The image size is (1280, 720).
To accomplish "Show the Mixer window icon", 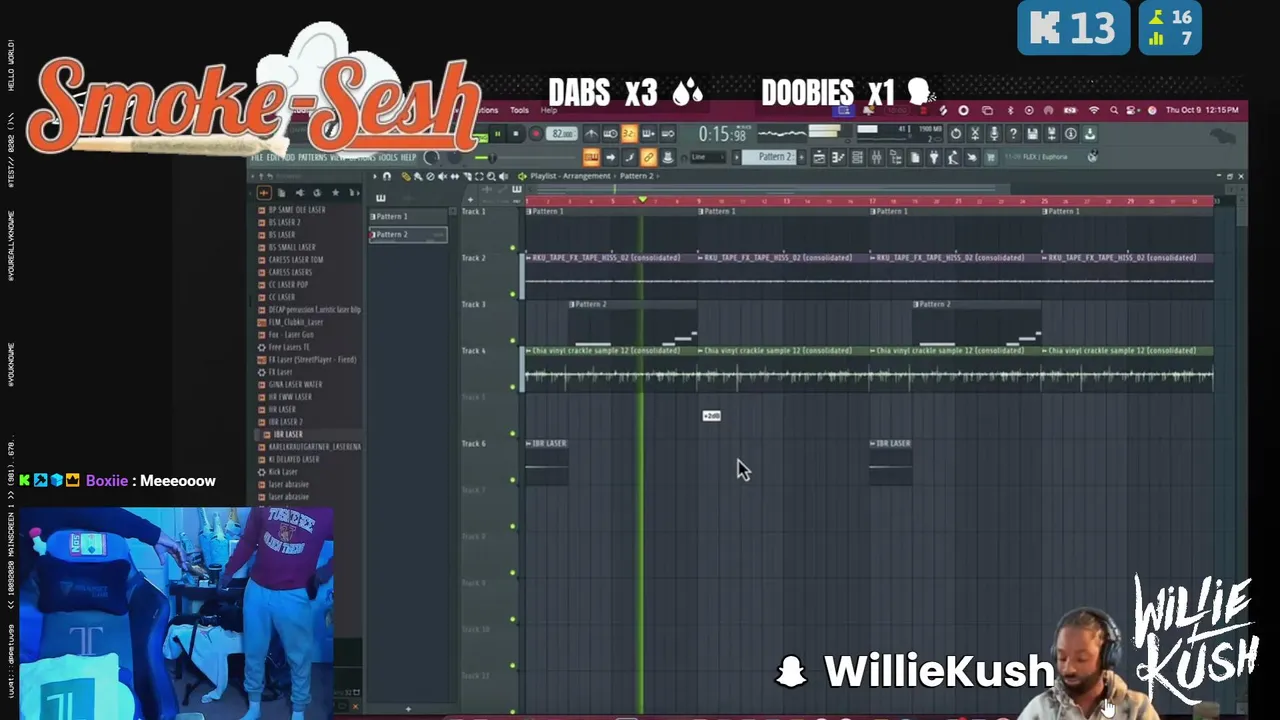I will click(x=876, y=157).
